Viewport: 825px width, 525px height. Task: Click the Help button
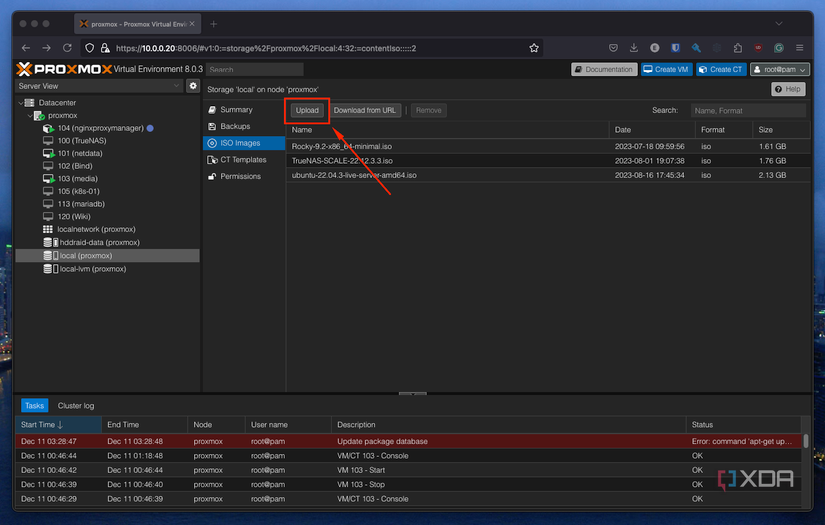tap(788, 89)
